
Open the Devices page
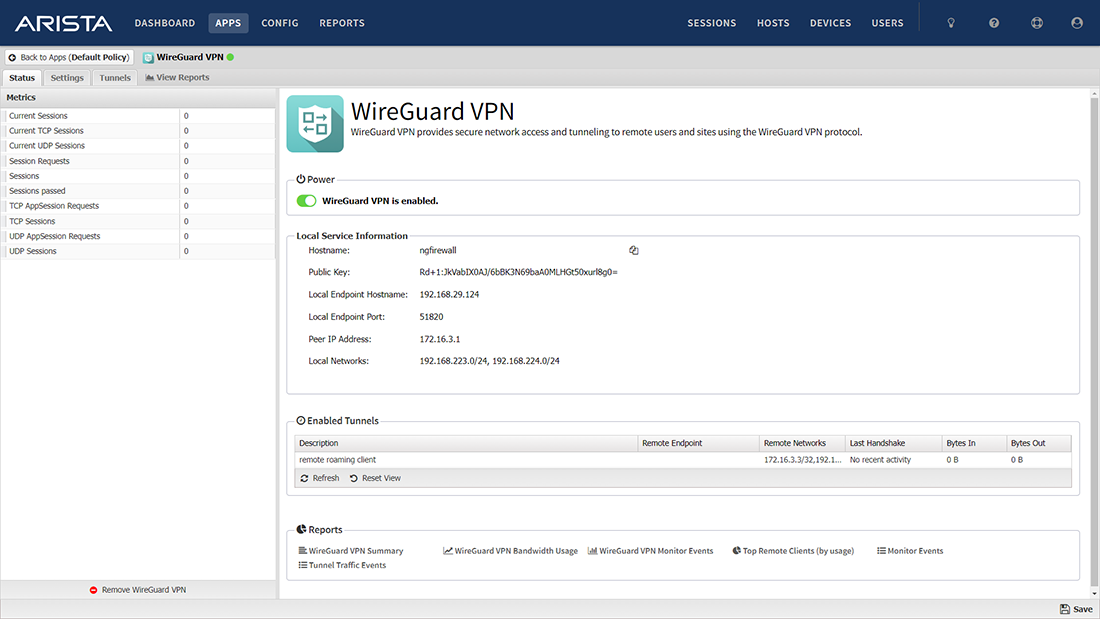coord(831,23)
